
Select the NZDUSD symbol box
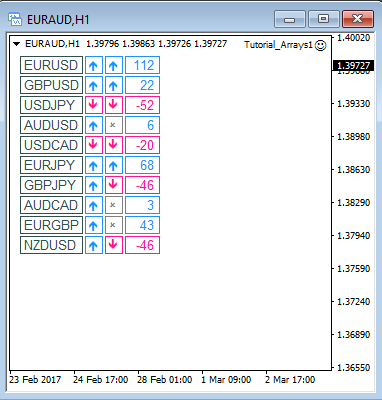tap(51, 245)
